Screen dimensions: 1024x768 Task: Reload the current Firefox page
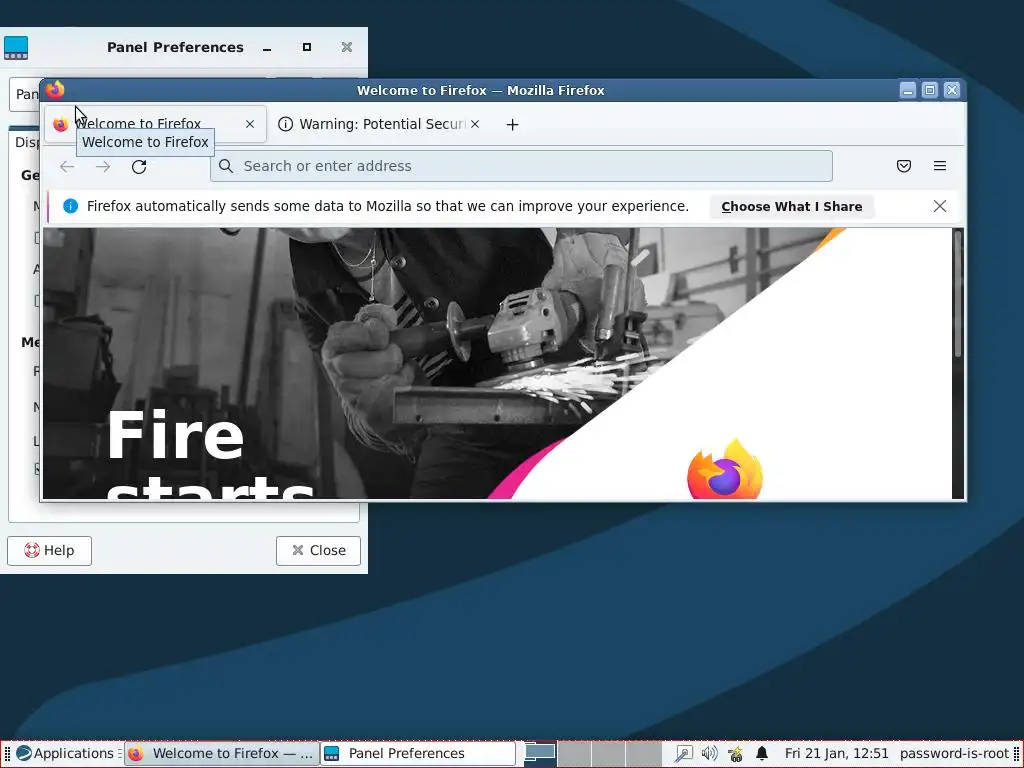[138, 167]
